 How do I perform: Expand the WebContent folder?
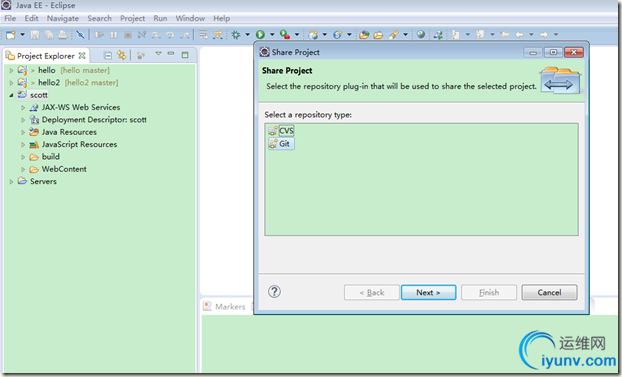click(23, 169)
